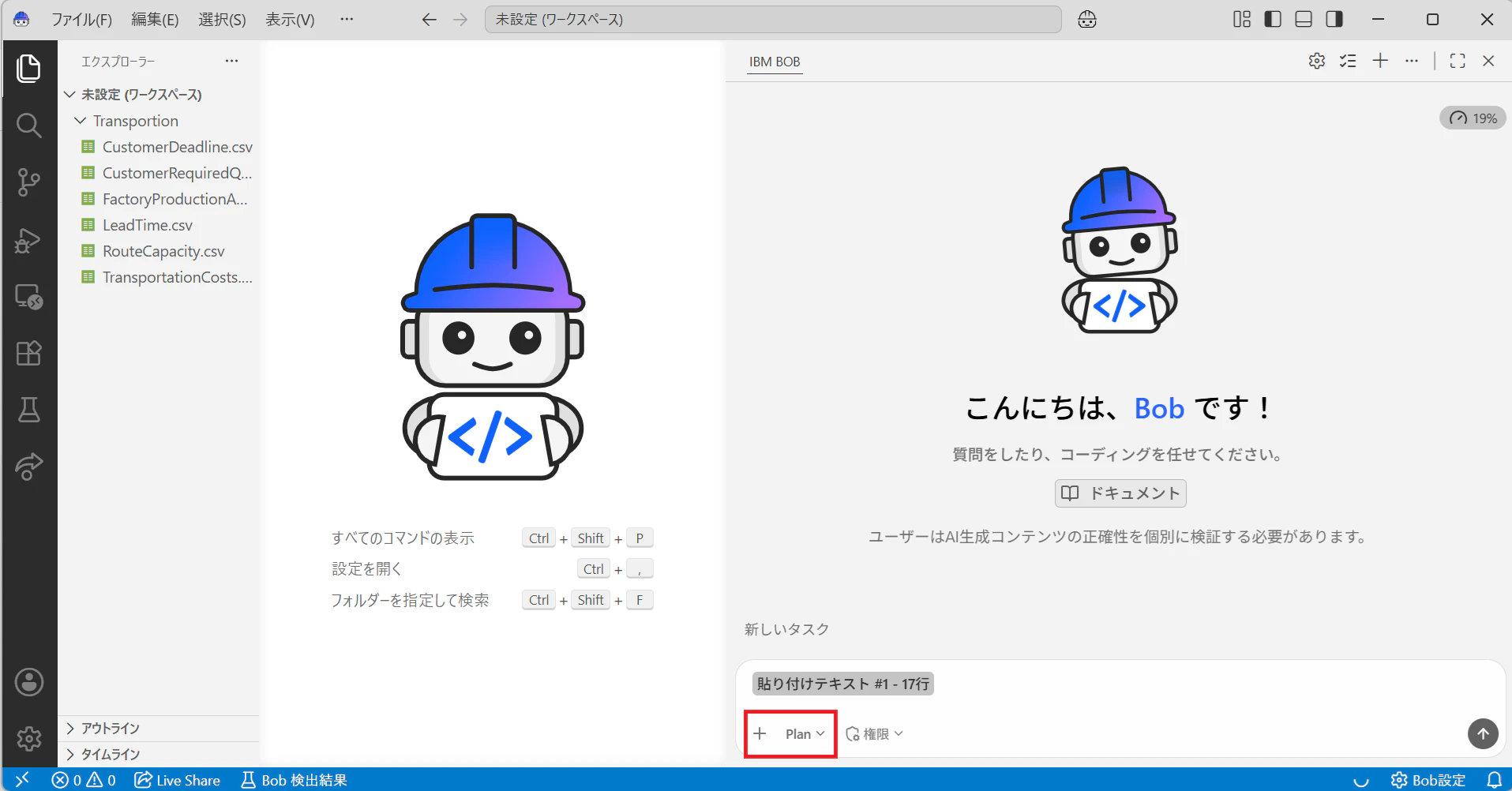Screen dimensions: 1512x791
Task: Open the 表示(V) menu
Action: tap(290, 19)
